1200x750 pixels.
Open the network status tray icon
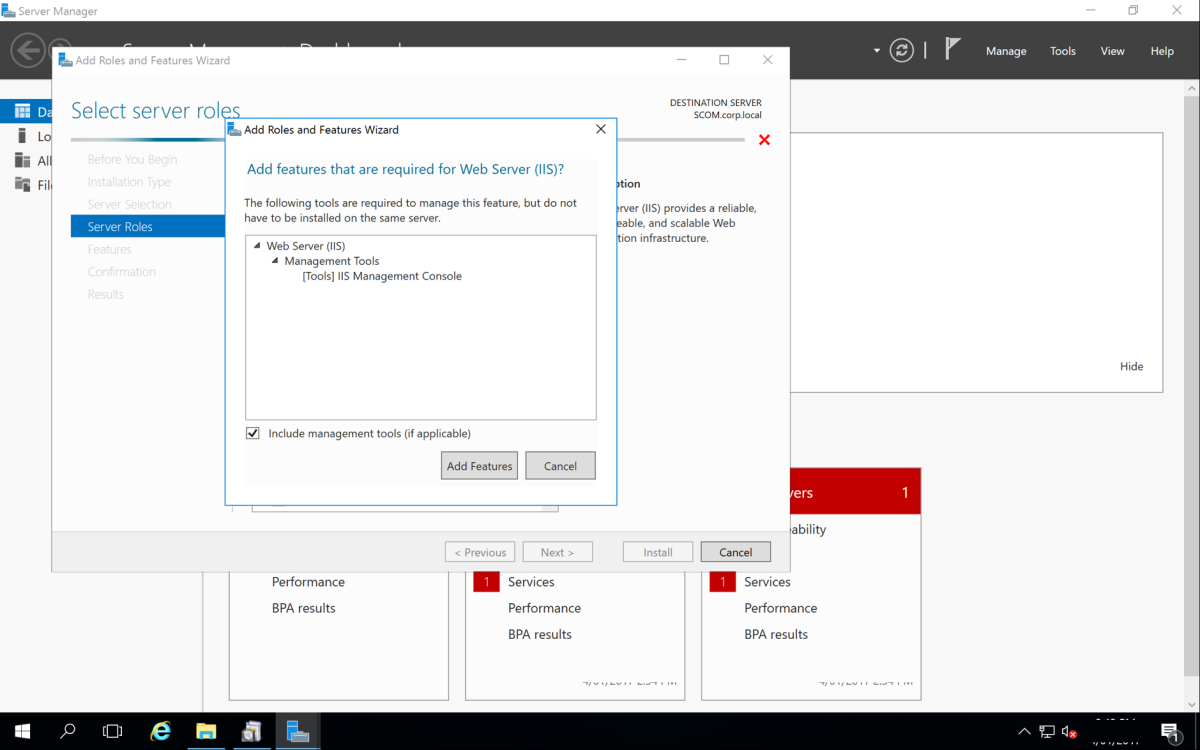(1045, 731)
